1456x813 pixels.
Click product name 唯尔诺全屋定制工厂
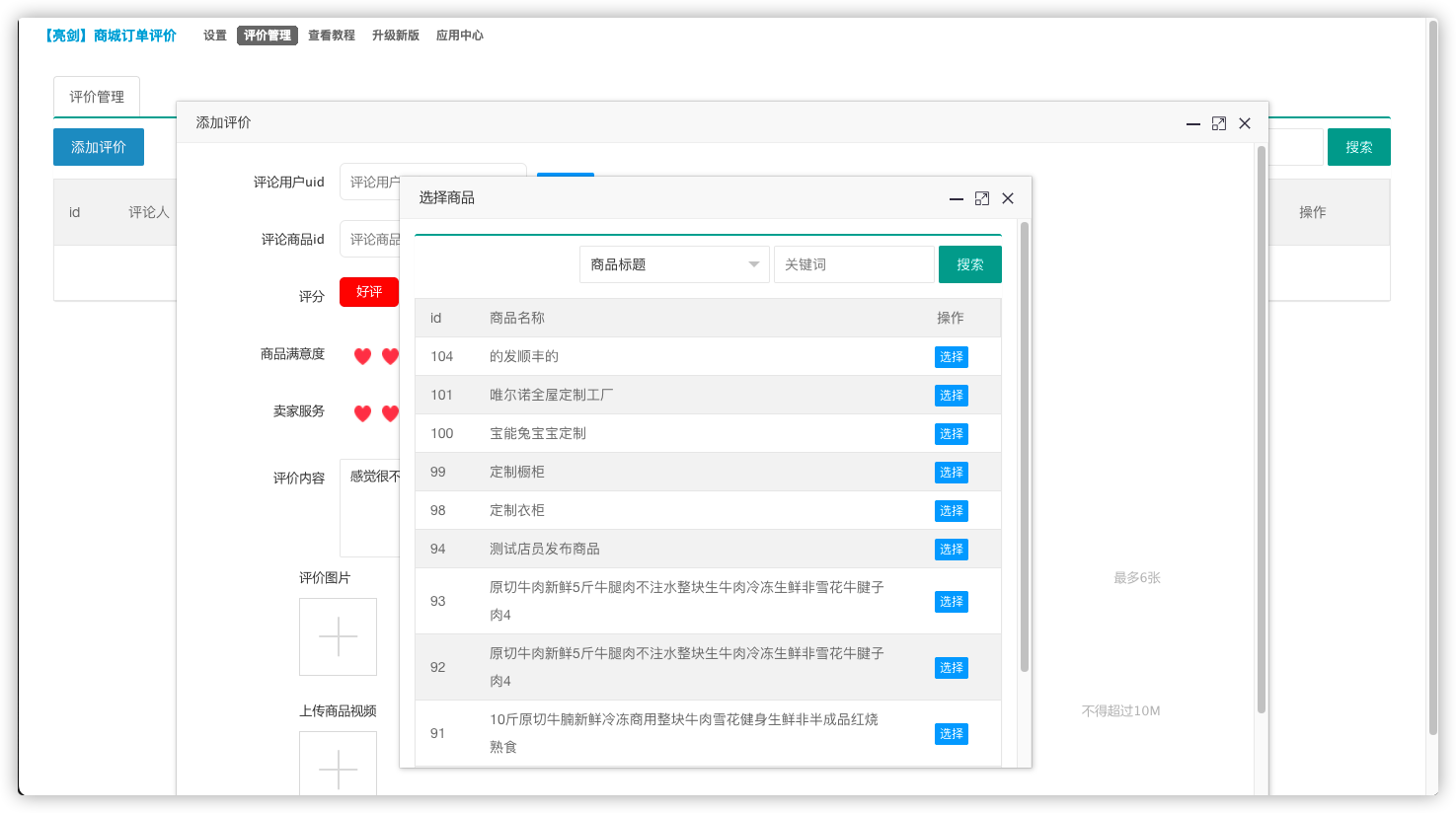[x=552, y=395]
